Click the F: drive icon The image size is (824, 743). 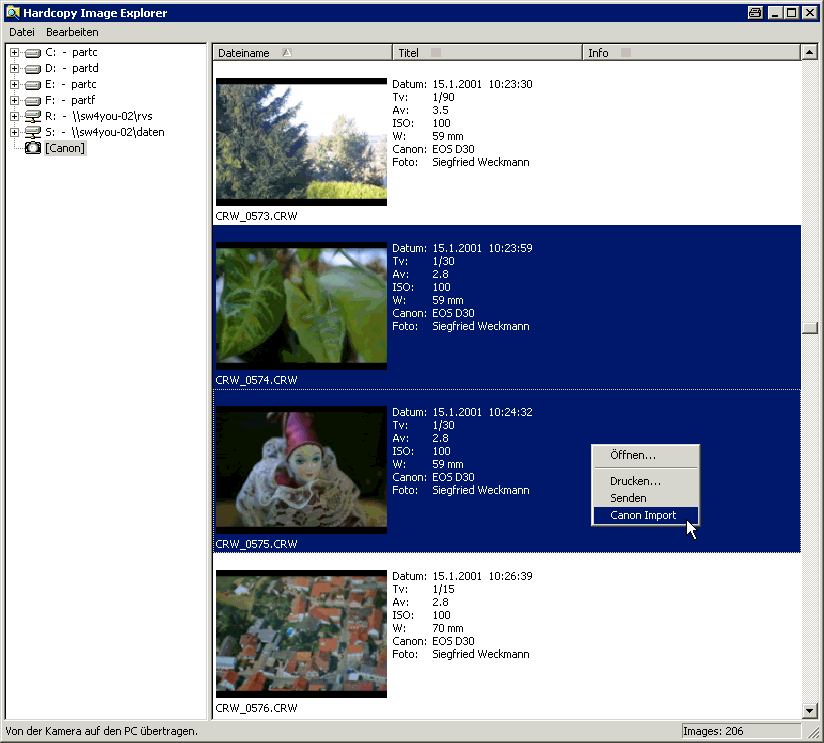point(33,100)
